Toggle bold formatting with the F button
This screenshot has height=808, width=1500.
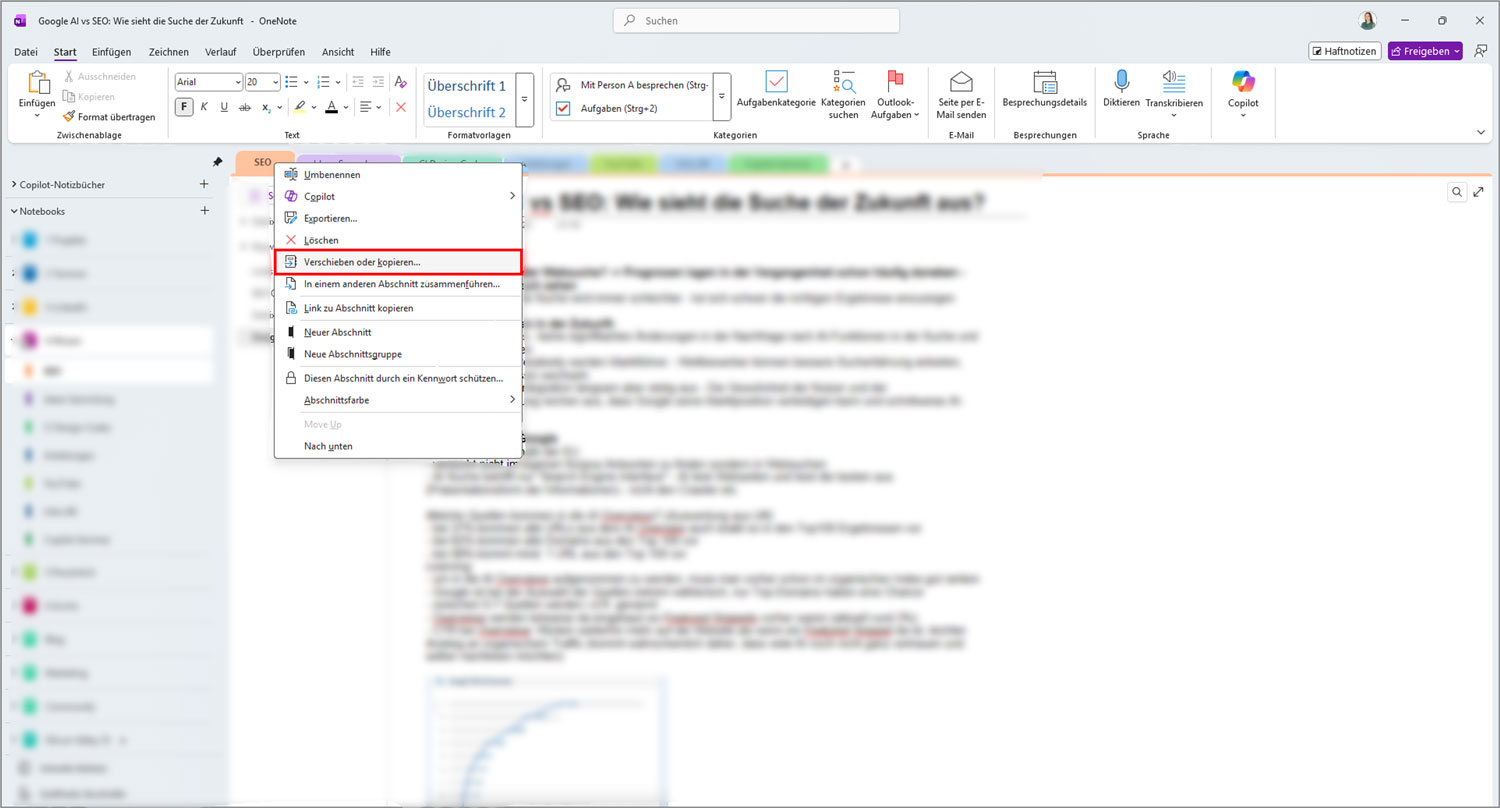pyautogui.click(x=183, y=106)
